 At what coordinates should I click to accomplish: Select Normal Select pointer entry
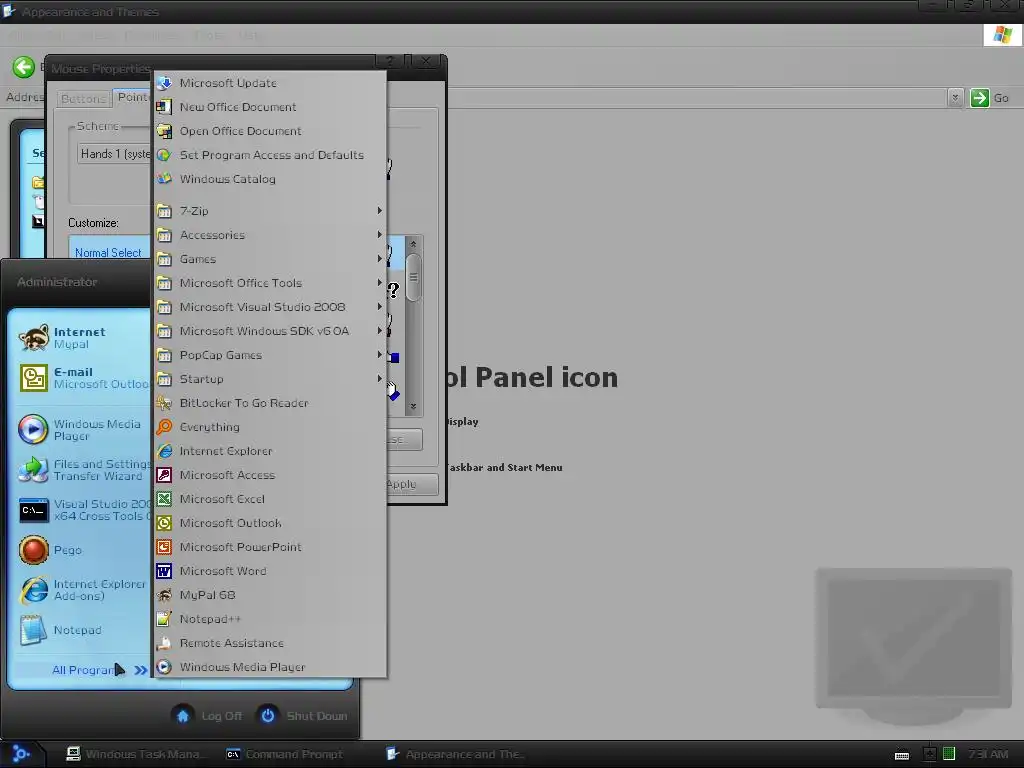click(108, 253)
